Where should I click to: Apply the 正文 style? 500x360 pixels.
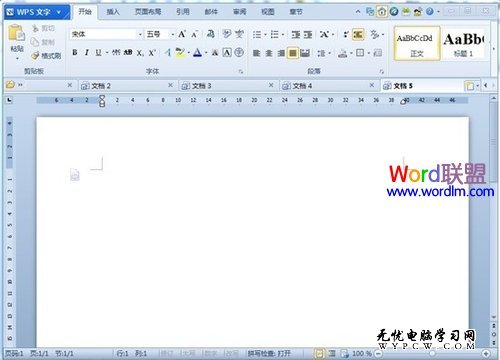(x=416, y=44)
